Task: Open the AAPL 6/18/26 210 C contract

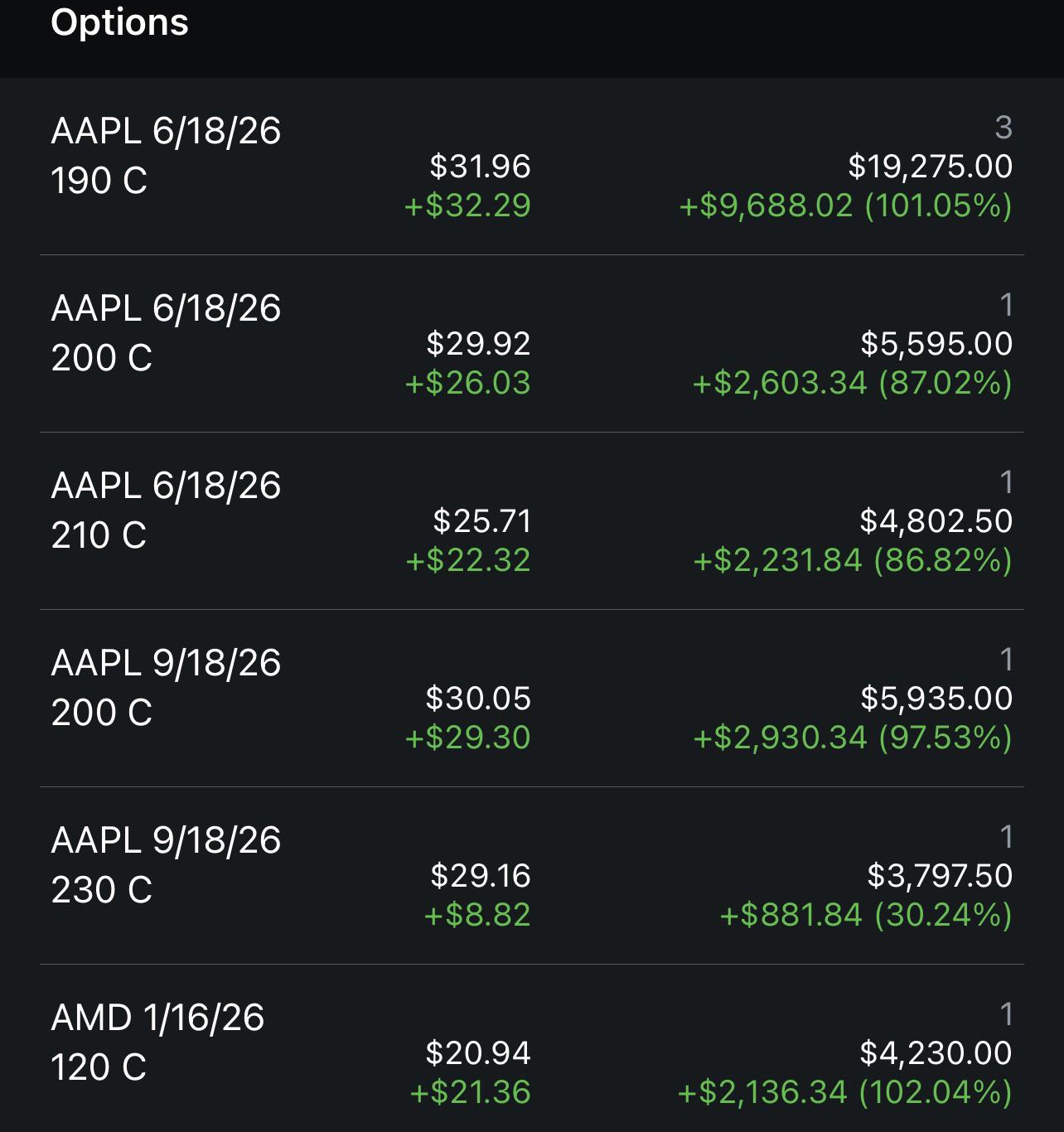Action: point(166,510)
